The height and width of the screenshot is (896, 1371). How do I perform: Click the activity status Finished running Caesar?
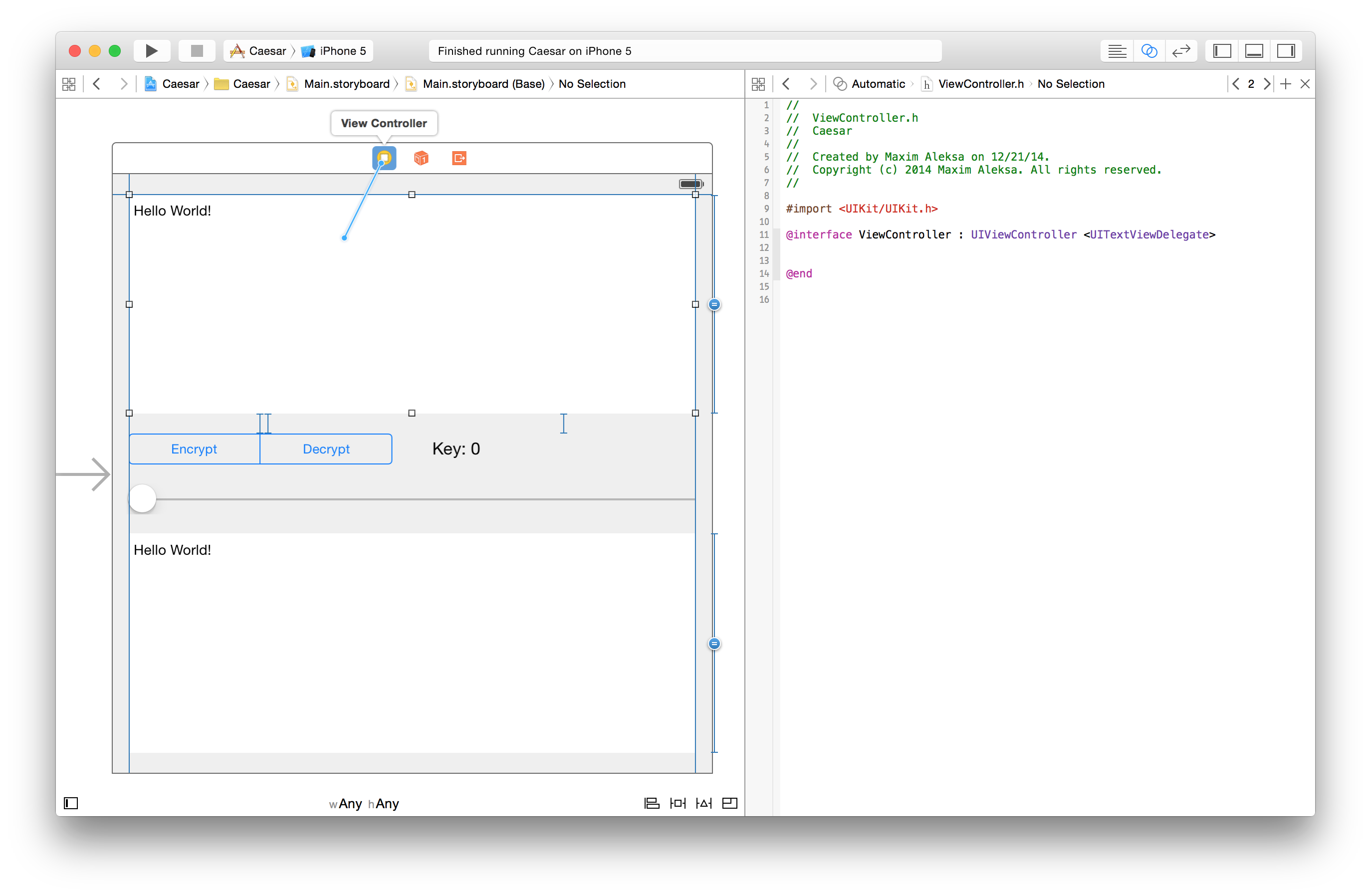[x=685, y=51]
